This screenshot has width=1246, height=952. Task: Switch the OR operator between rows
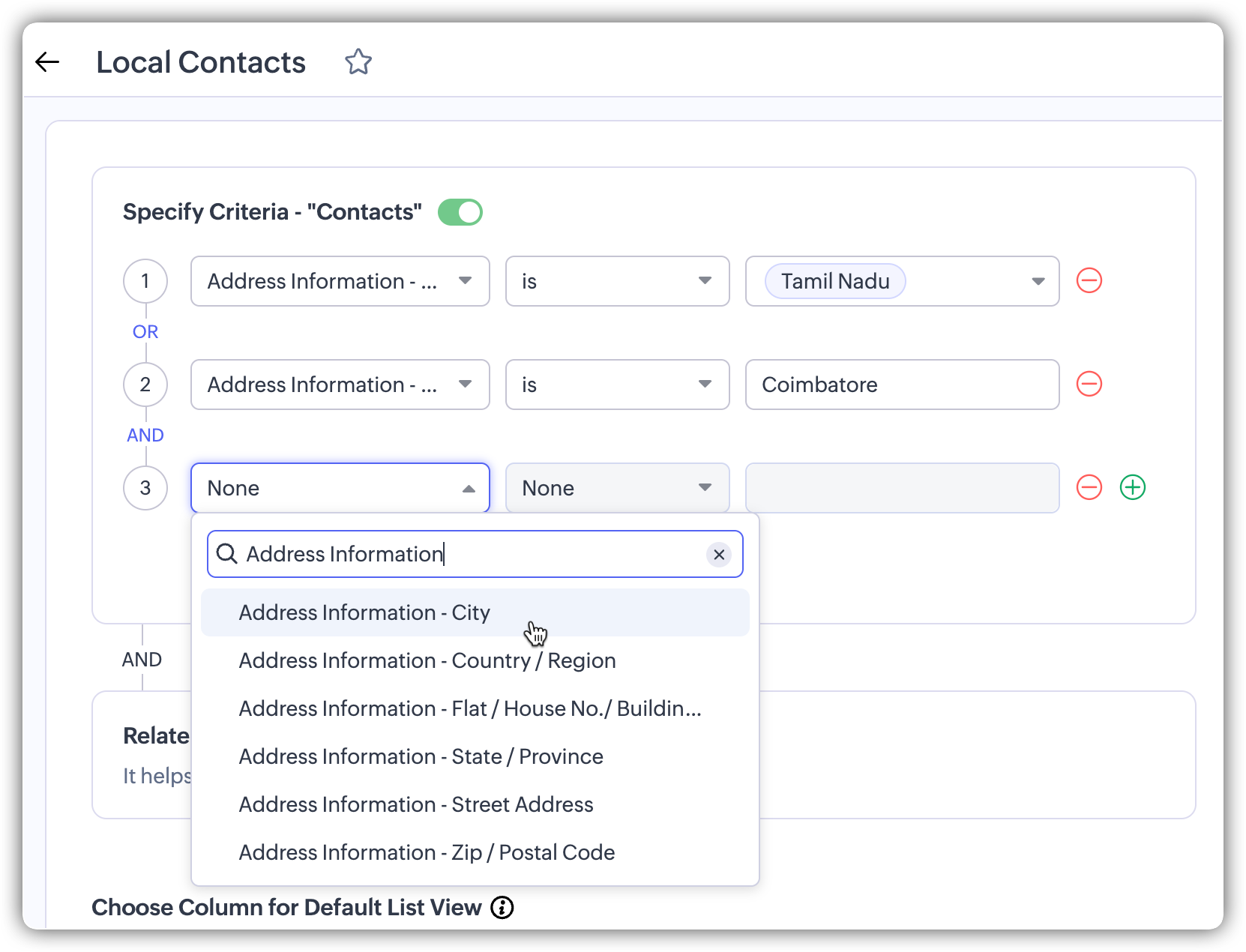tap(145, 332)
